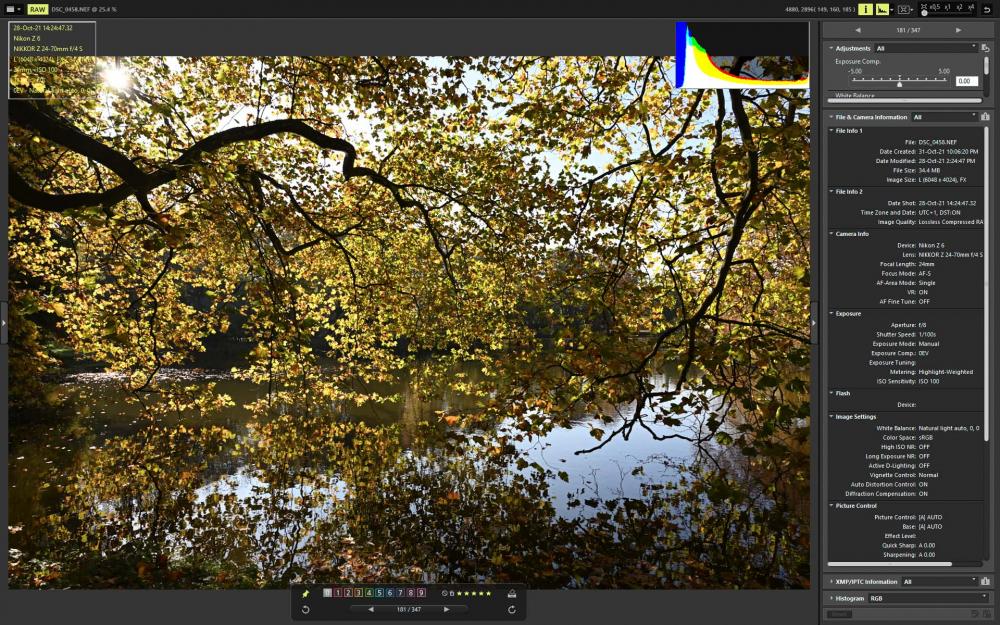This screenshot has width=1000, height=625.
Task: Open the Histogram RGB channel dropdown
Action: click(x=927, y=598)
